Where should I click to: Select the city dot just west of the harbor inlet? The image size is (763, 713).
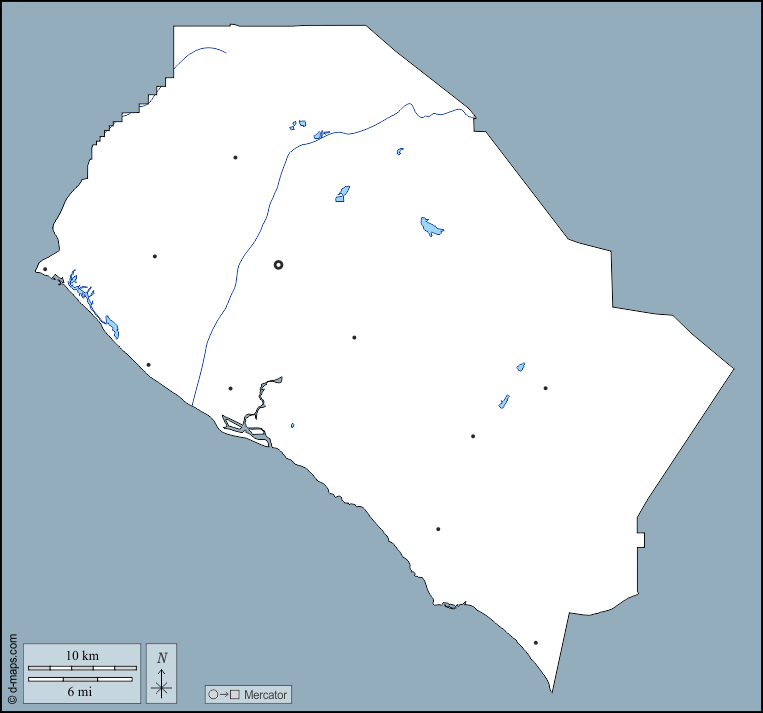pyautogui.click(x=230, y=388)
